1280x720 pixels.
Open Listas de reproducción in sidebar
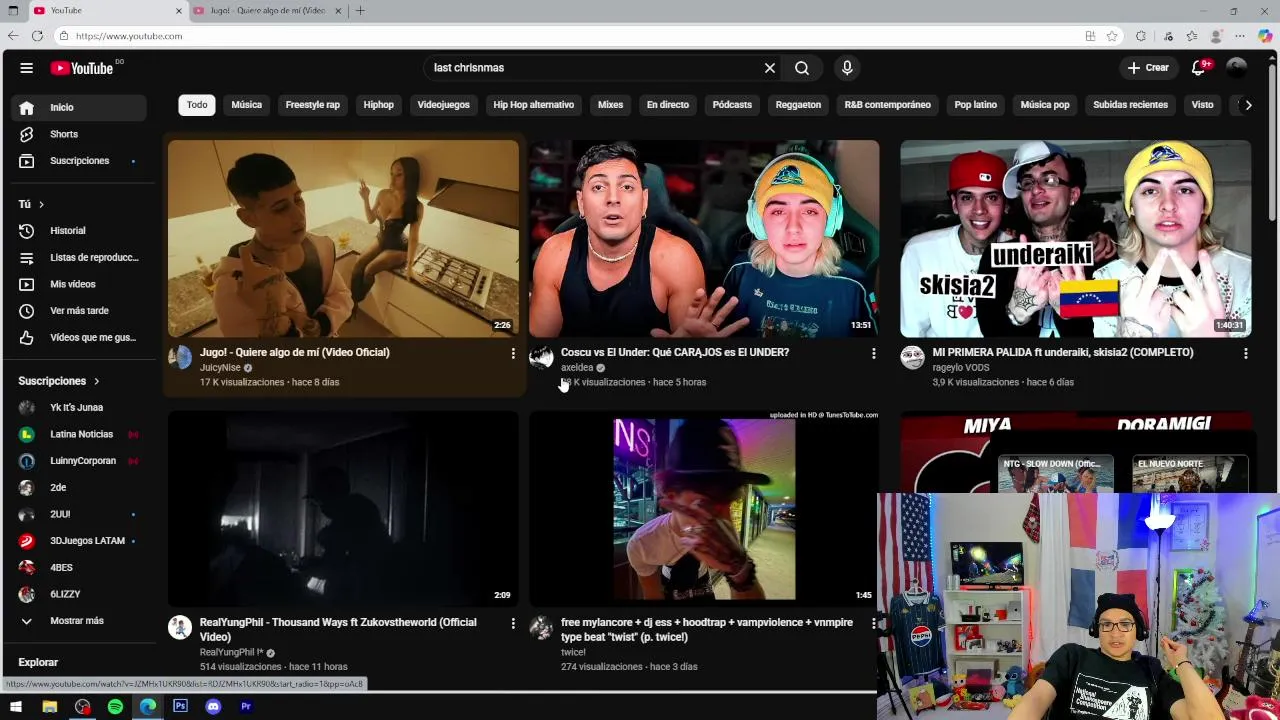pyautogui.click(x=80, y=258)
